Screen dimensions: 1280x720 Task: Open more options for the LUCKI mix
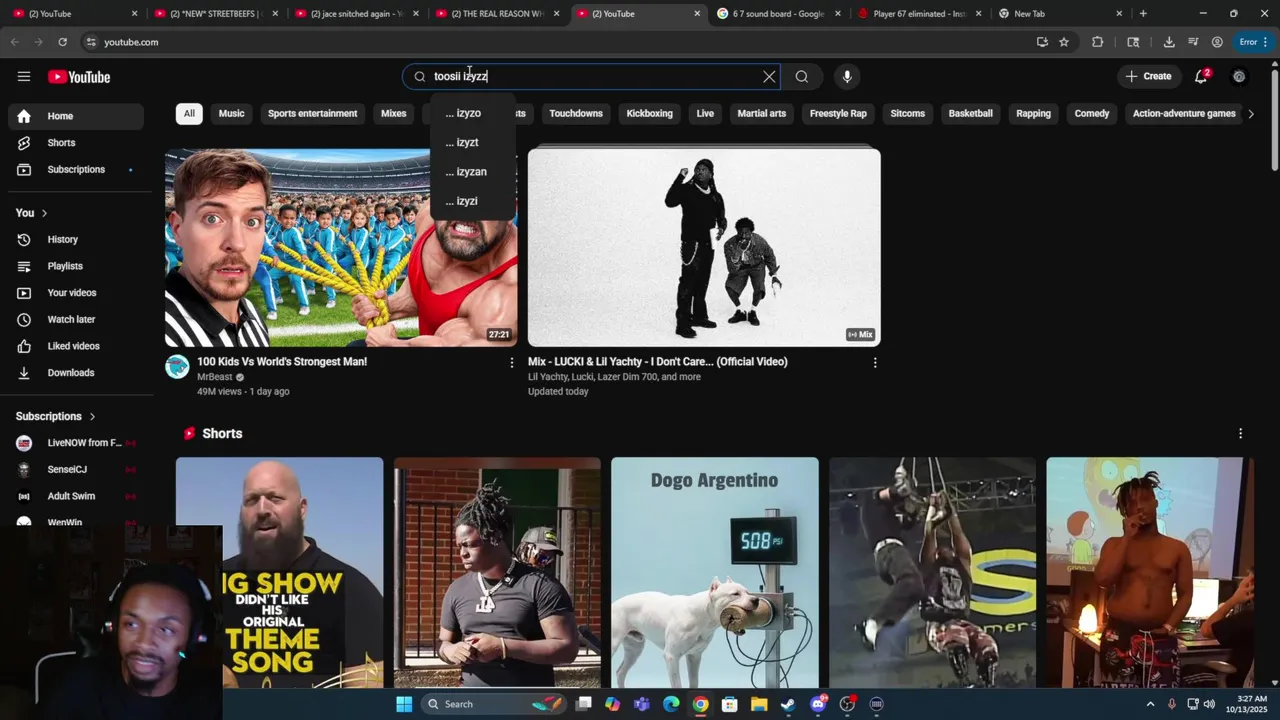[875, 363]
